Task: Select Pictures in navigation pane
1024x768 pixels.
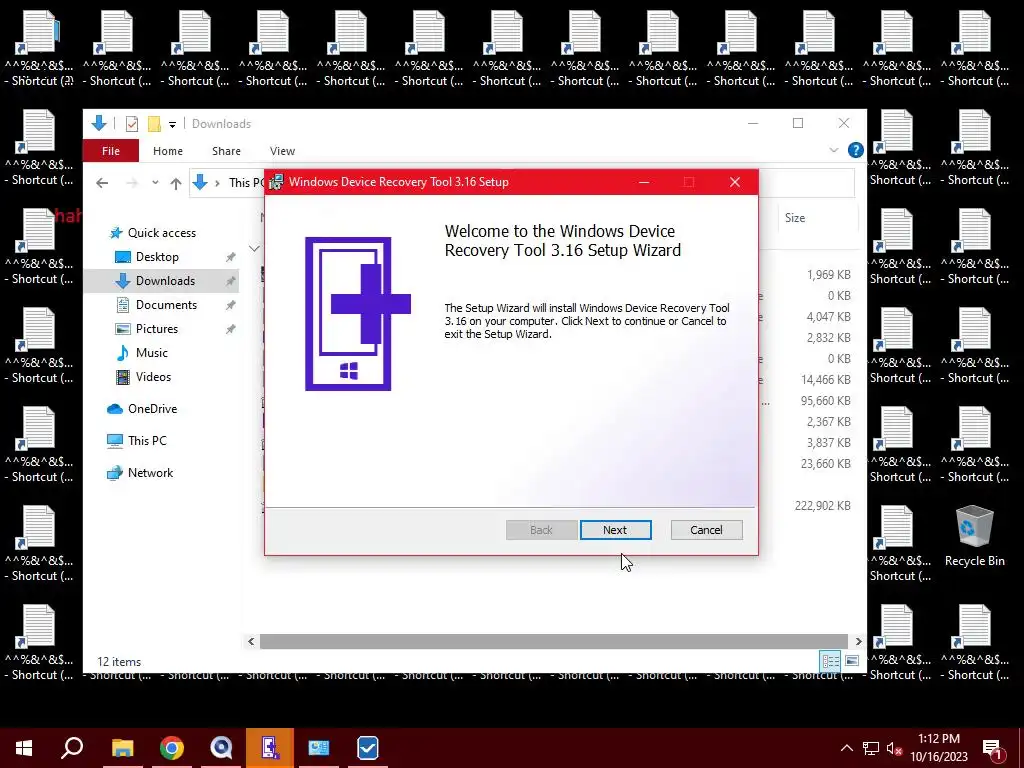Action: pyautogui.click(x=157, y=328)
